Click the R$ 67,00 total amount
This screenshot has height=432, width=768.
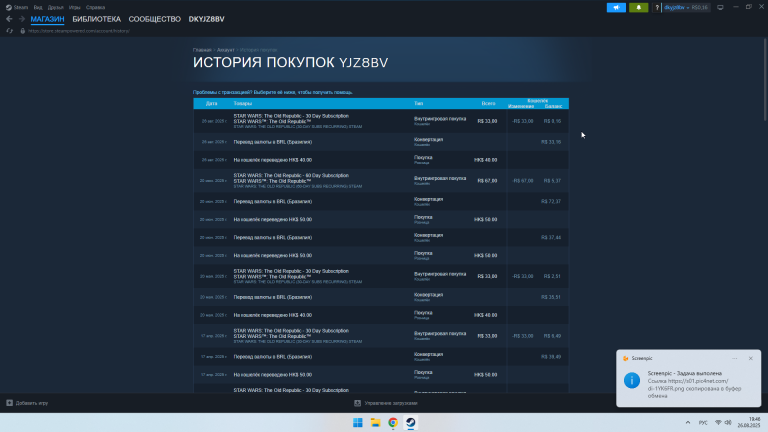487,181
